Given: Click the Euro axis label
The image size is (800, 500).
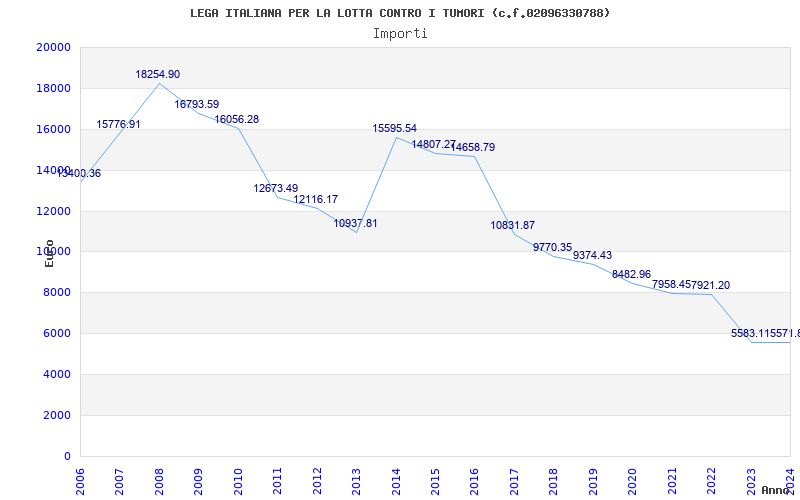Looking at the screenshot, I should [49, 254].
